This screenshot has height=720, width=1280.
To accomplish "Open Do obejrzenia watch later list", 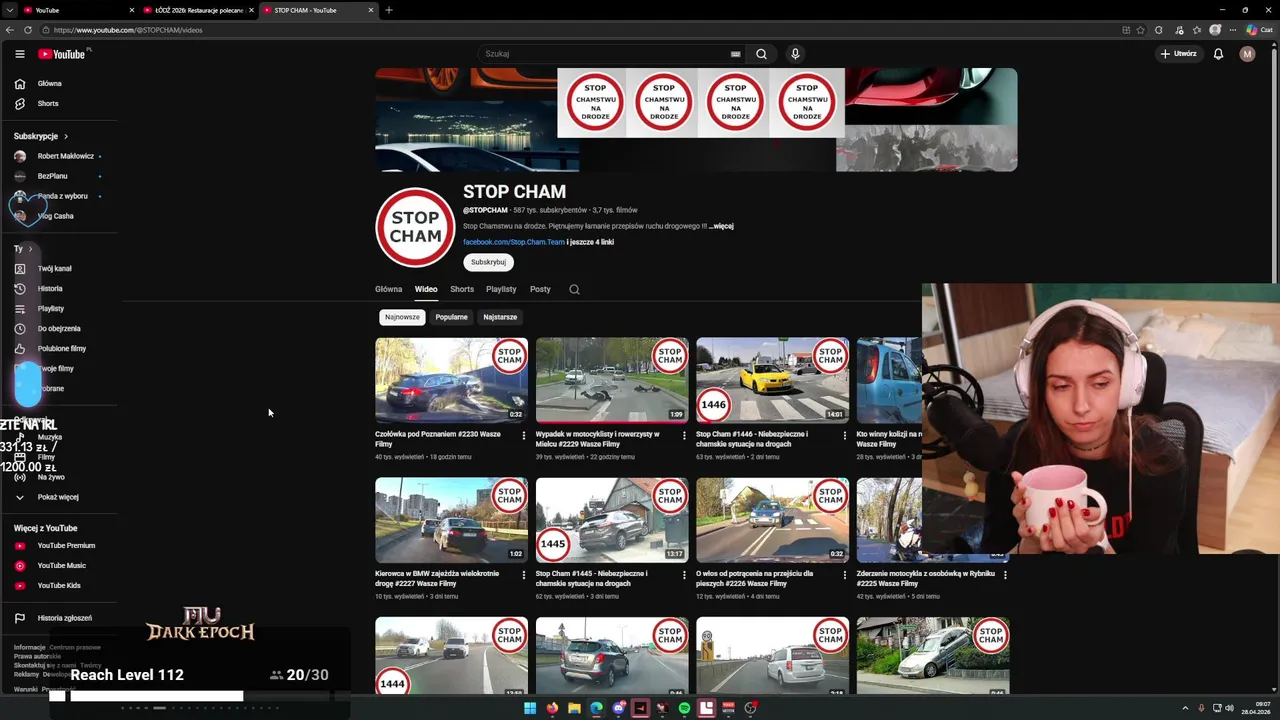I will [58, 329].
